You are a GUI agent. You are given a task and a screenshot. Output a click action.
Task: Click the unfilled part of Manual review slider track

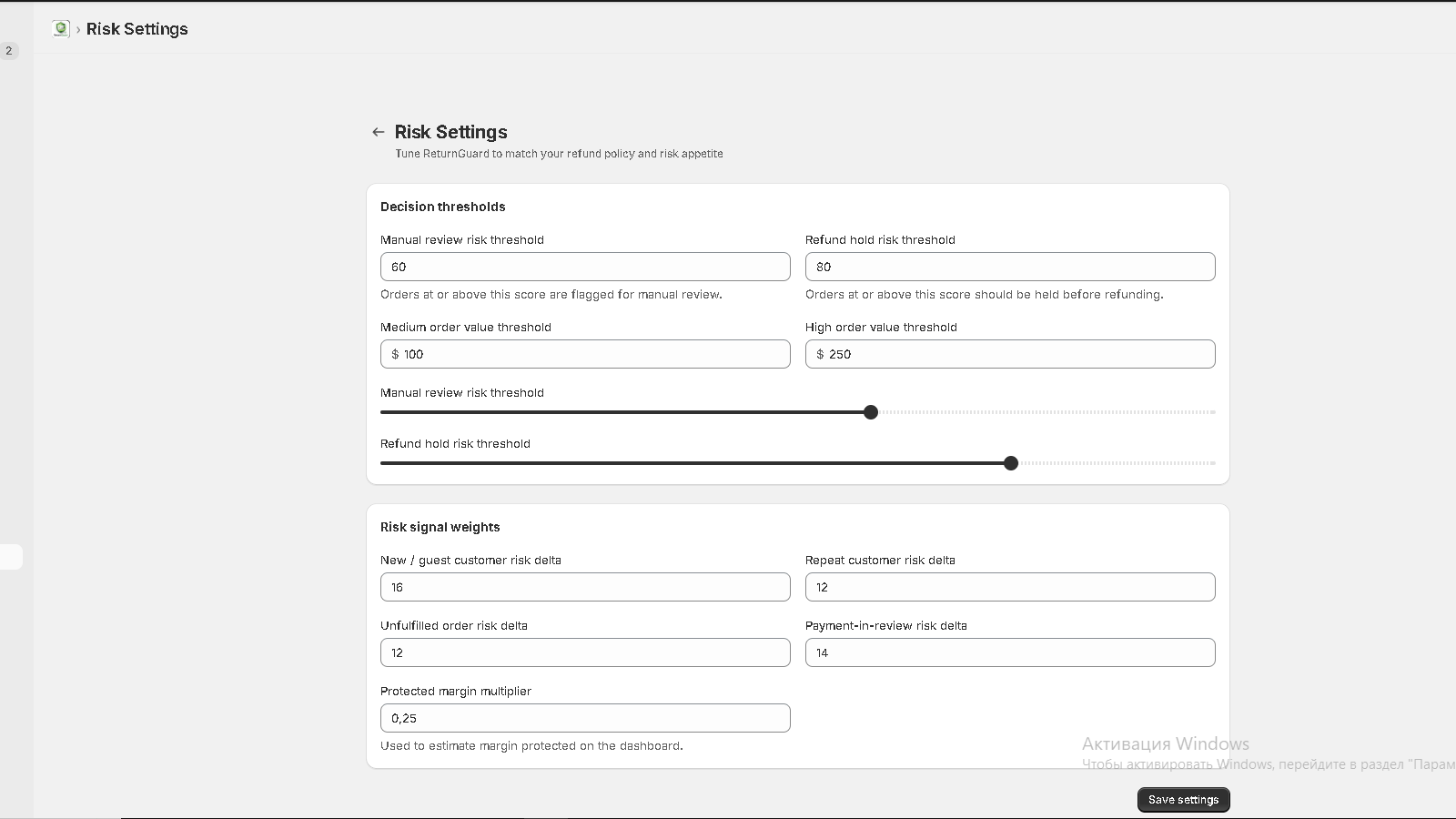click(x=1046, y=412)
